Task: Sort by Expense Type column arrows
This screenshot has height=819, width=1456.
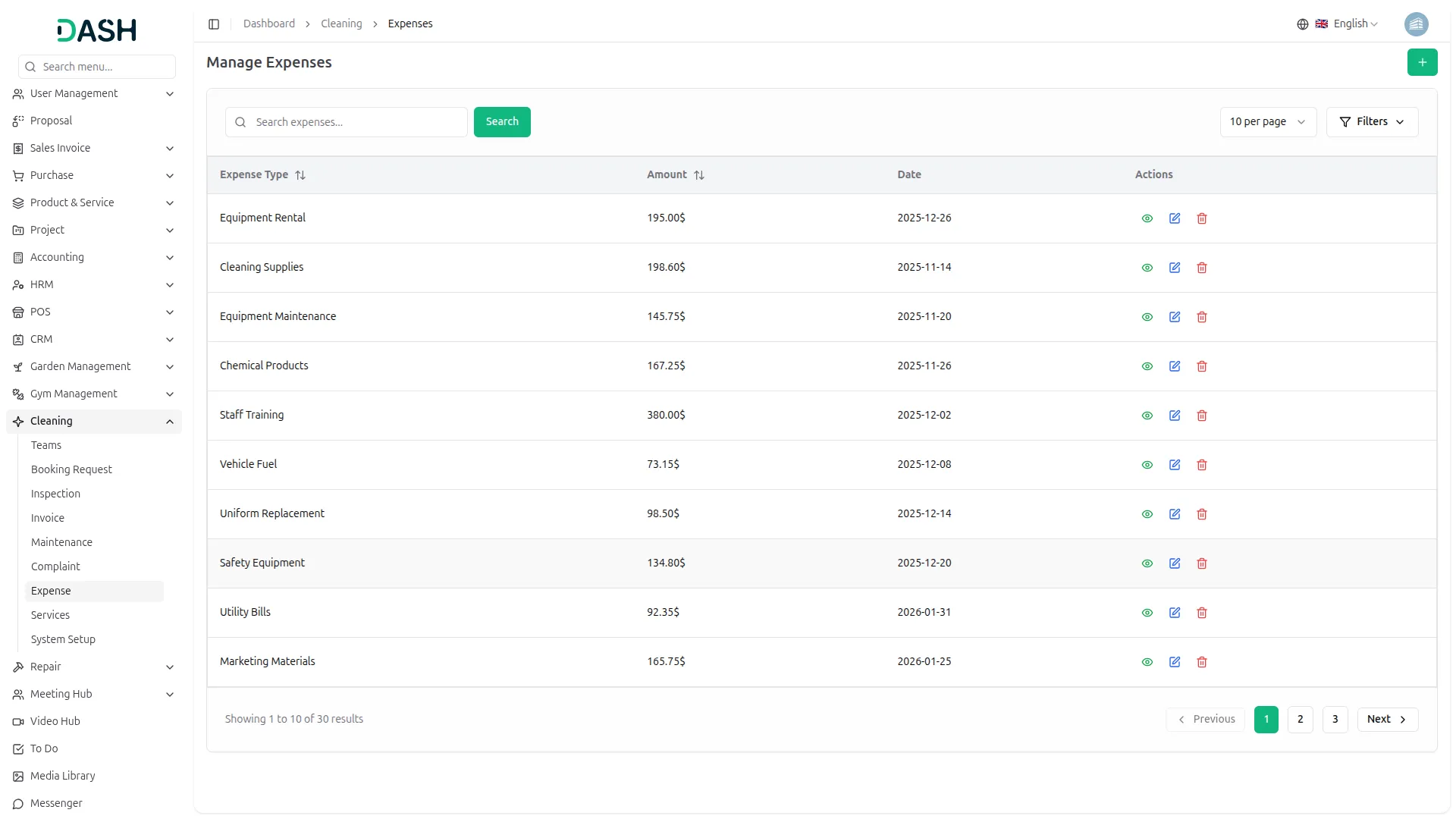Action: [x=300, y=175]
